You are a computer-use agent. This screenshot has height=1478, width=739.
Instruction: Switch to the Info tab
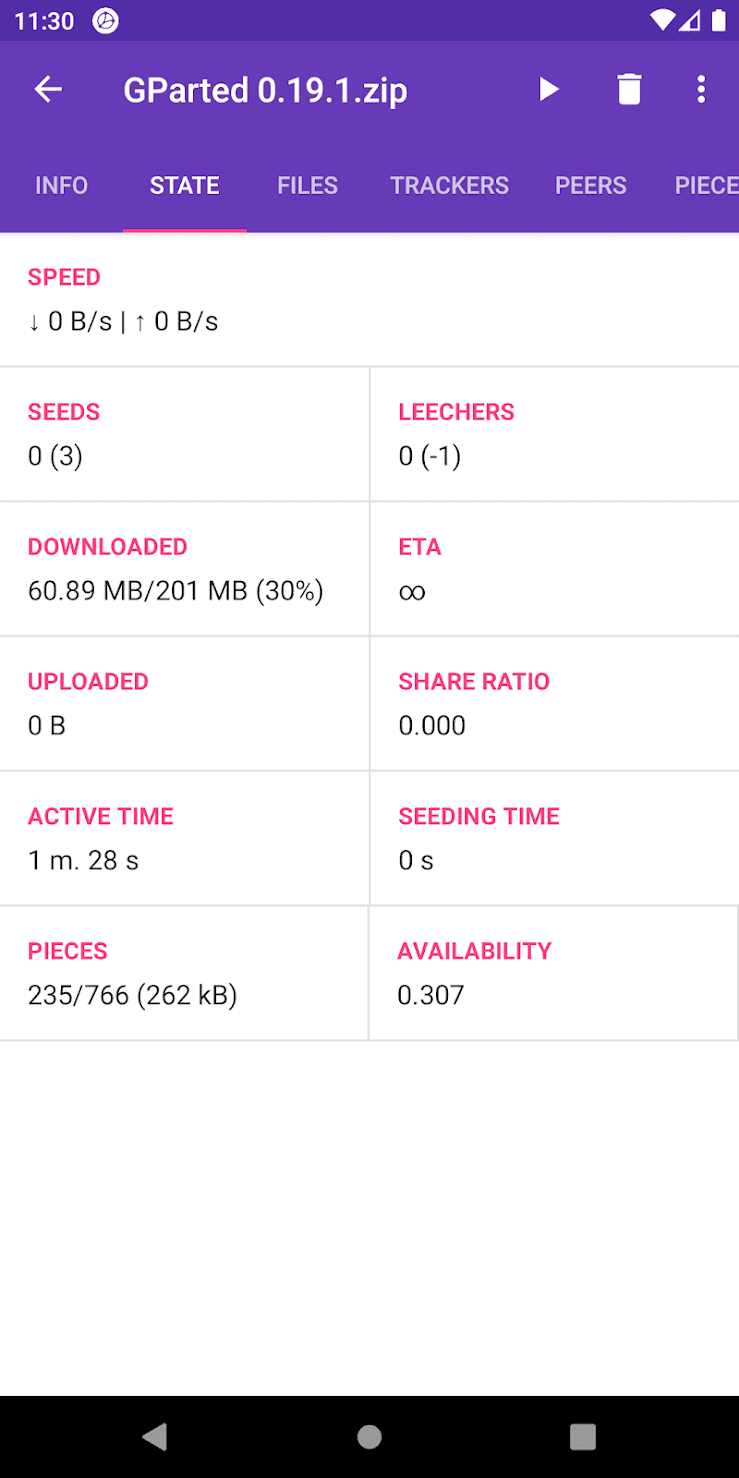tap(61, 185)
